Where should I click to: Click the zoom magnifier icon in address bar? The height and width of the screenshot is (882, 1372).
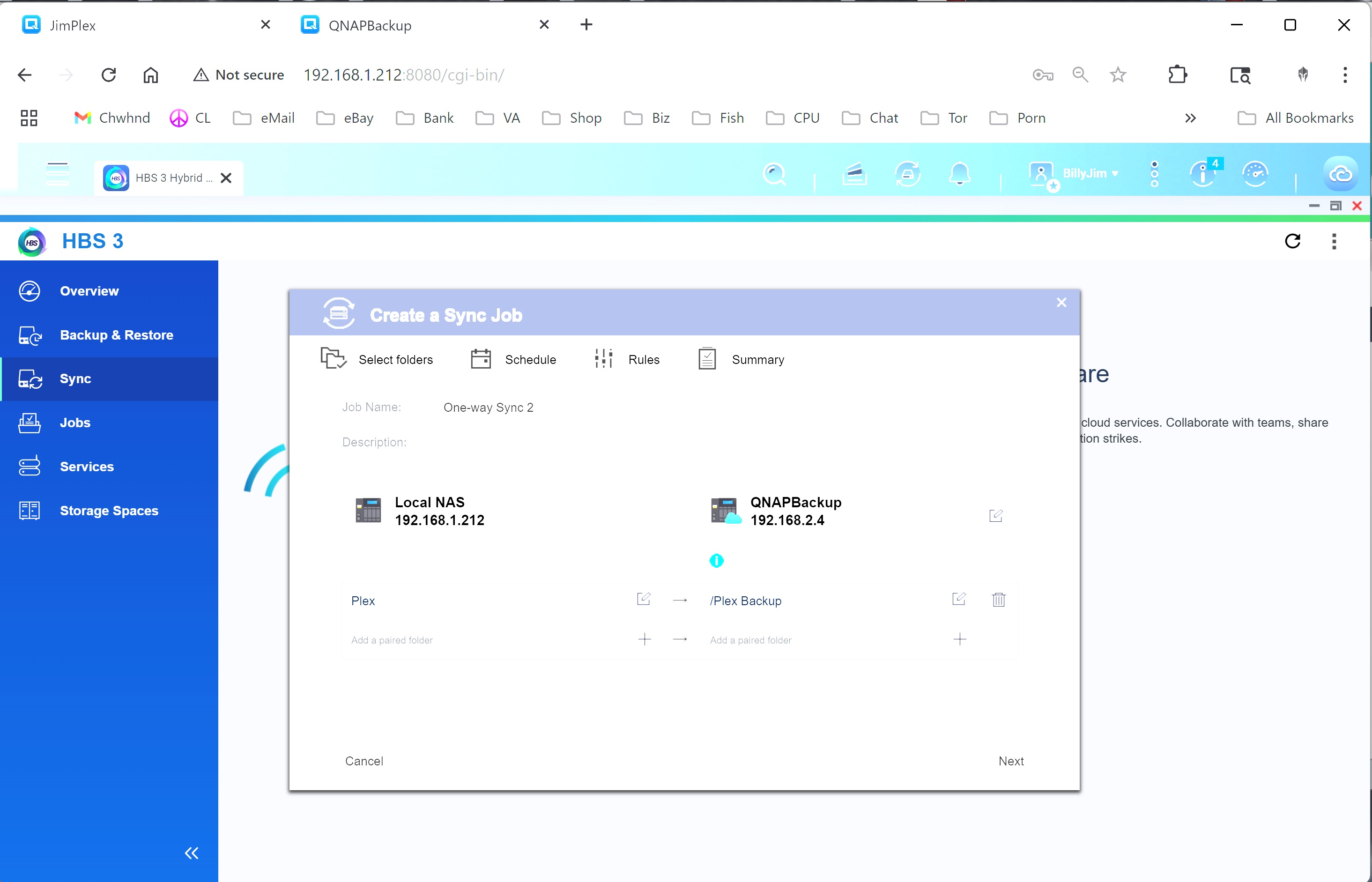pos(1080,75)
